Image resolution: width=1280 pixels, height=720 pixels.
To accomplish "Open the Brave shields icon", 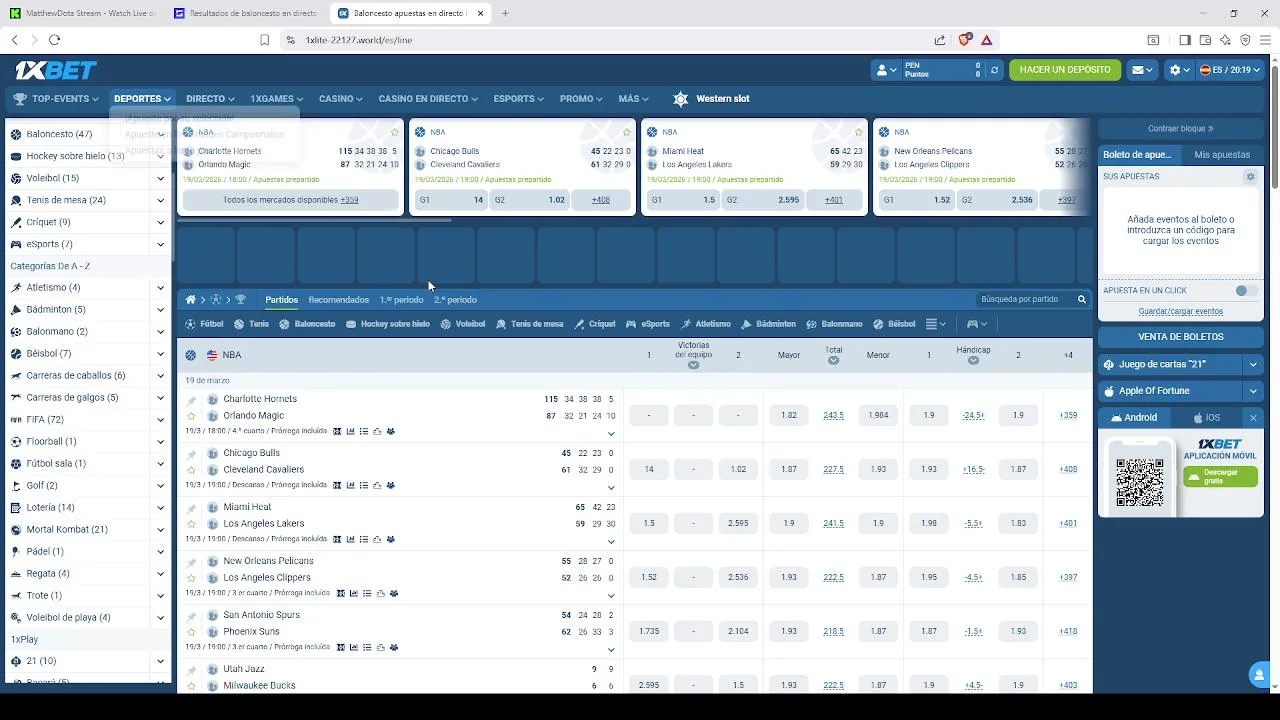I will (964, 40).
